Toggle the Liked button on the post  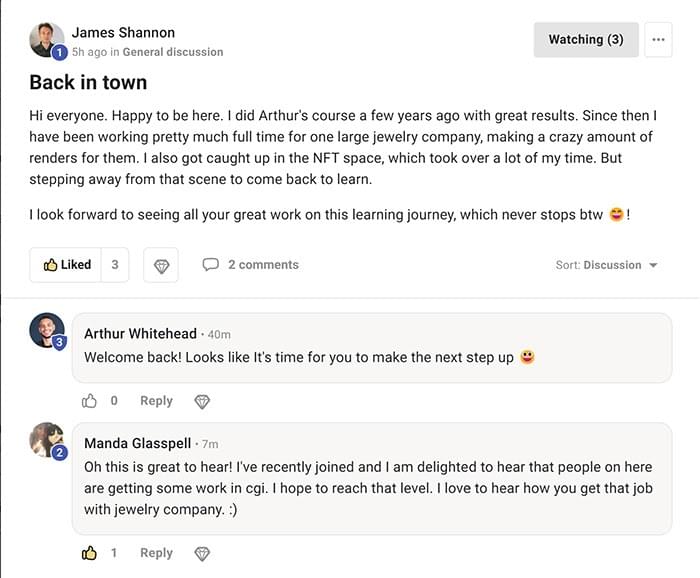pos(66,265)
